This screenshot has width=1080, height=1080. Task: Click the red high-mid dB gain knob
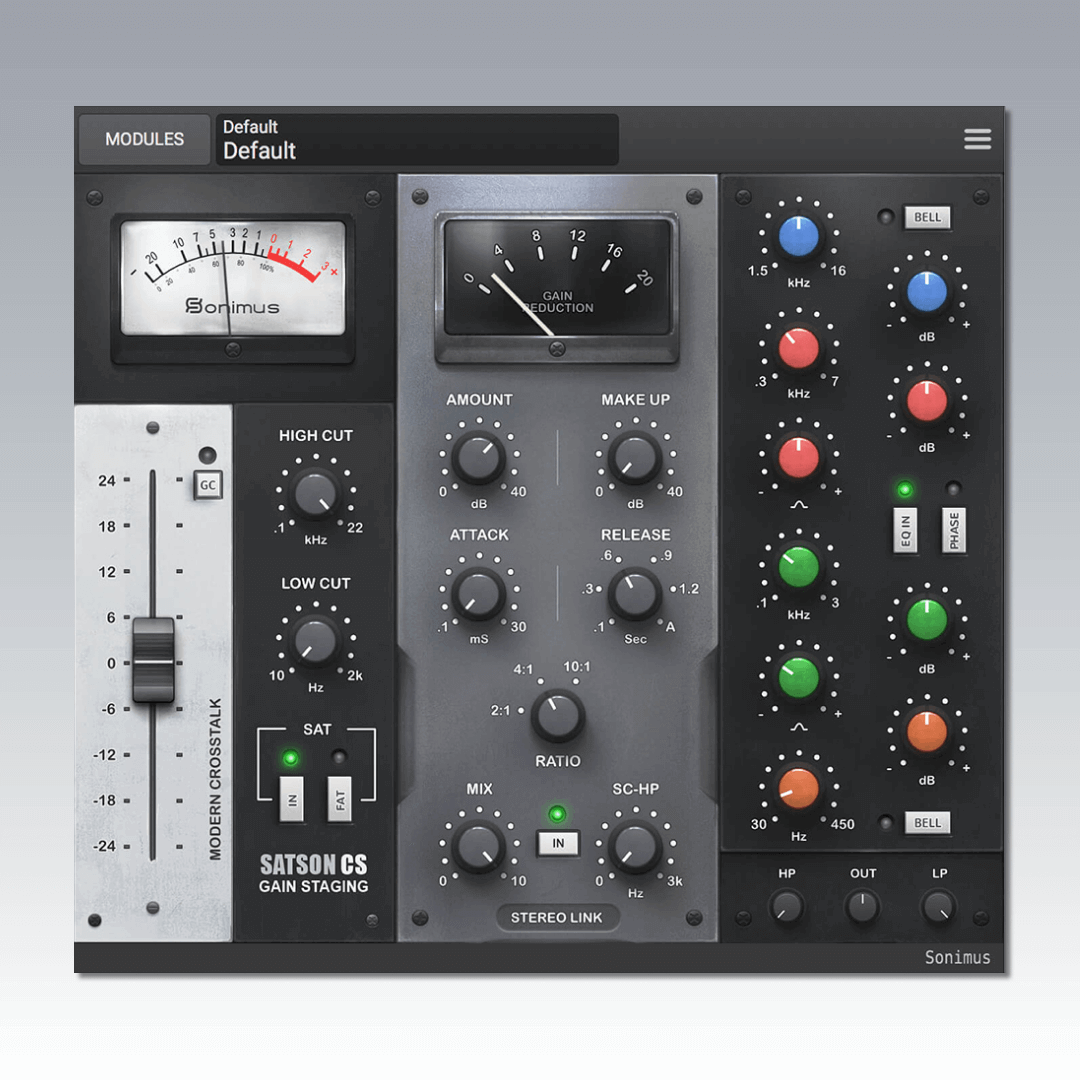927,401
